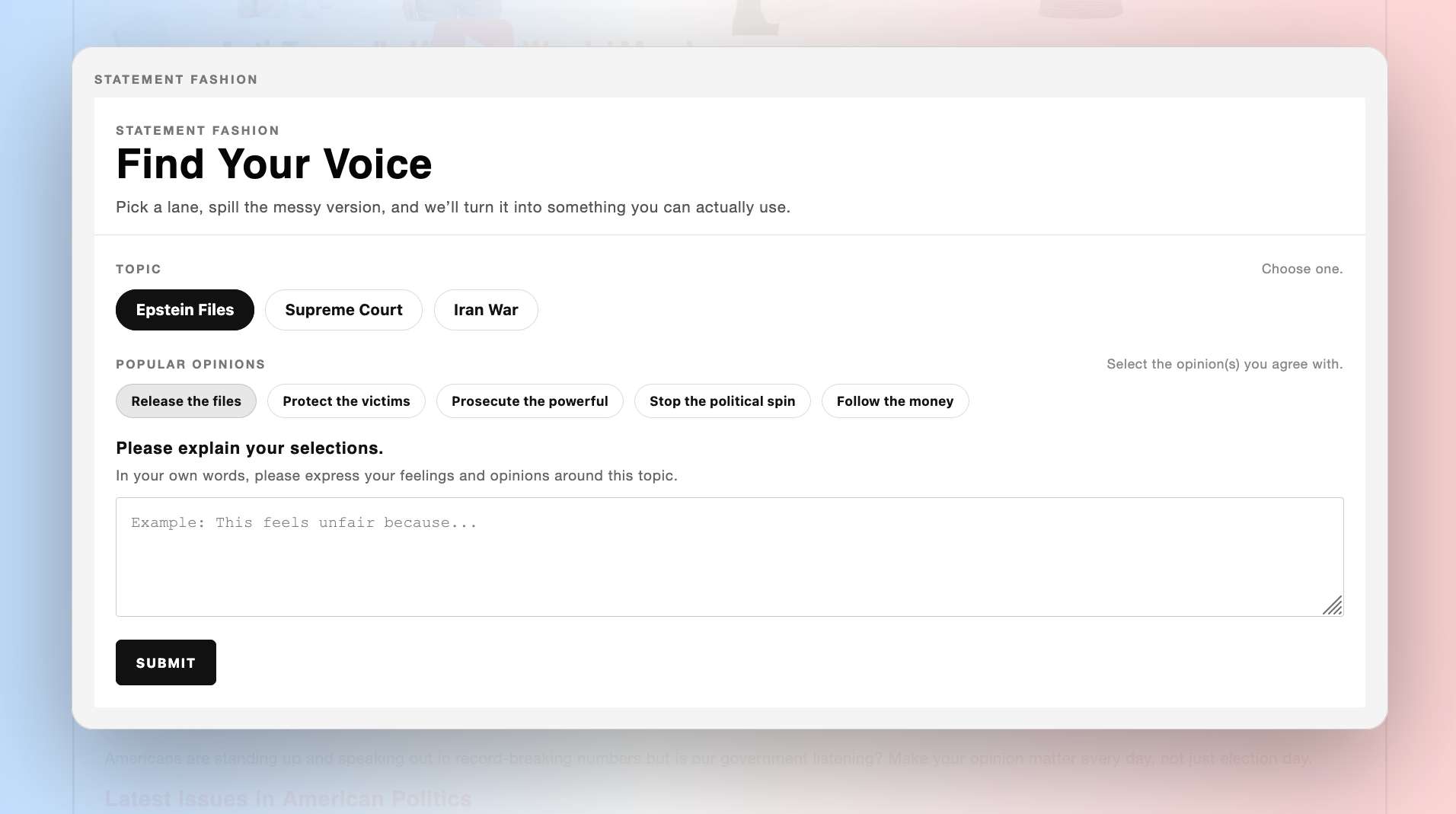Select Stop the political spin opinion

coord(723,401)
